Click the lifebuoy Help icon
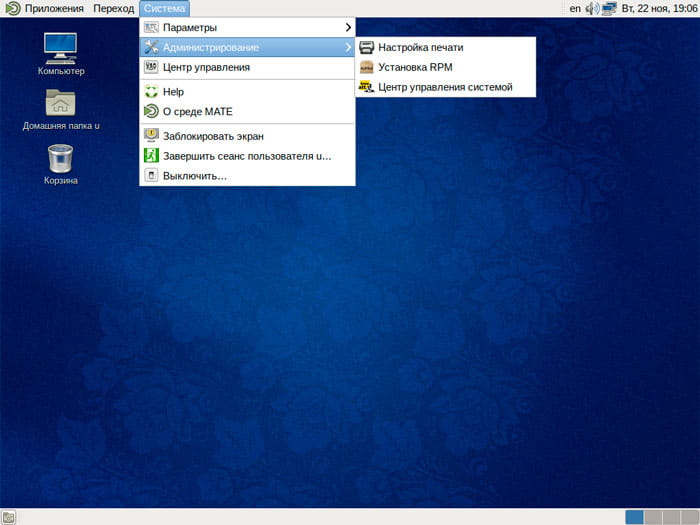 pyautogui.click(x=151, y=92)
